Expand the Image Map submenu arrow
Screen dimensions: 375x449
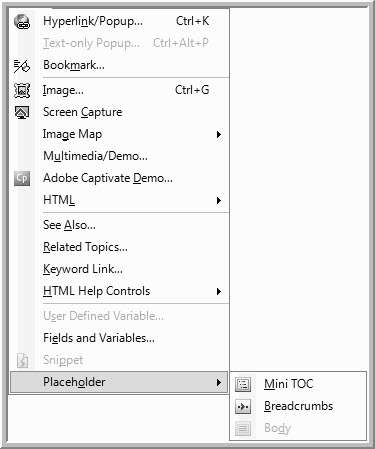pyautogui.click(x=219, y=134)
